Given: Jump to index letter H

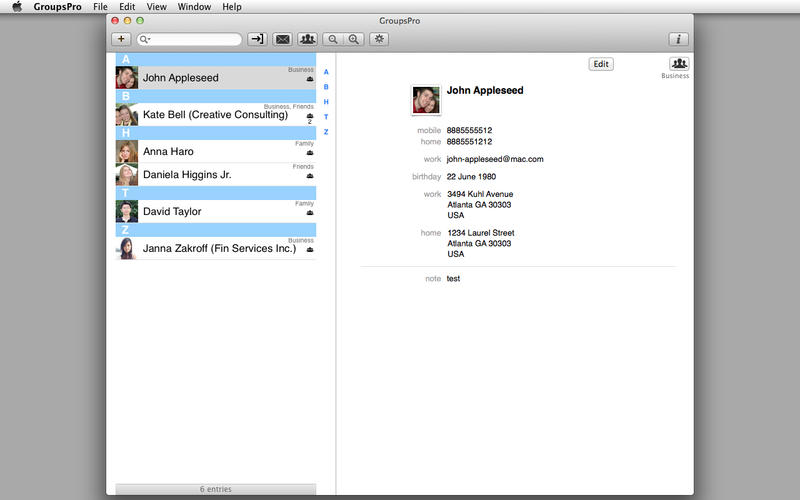Looking at the screenshot, I should tap(326, 102).
